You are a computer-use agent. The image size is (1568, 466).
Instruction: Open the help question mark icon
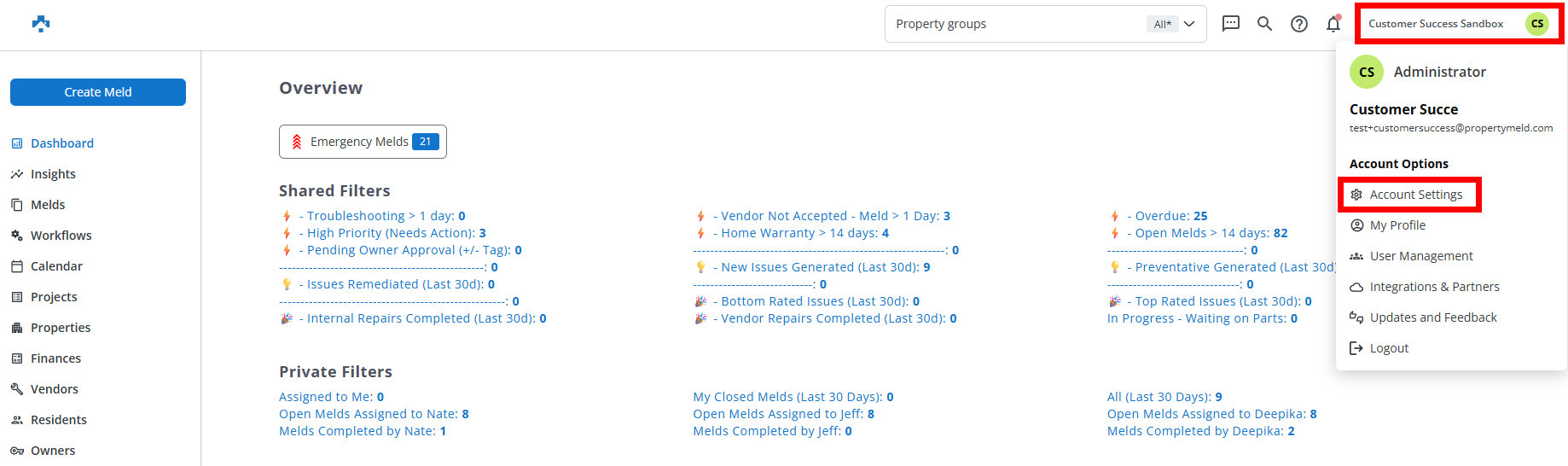point(1298,24)
